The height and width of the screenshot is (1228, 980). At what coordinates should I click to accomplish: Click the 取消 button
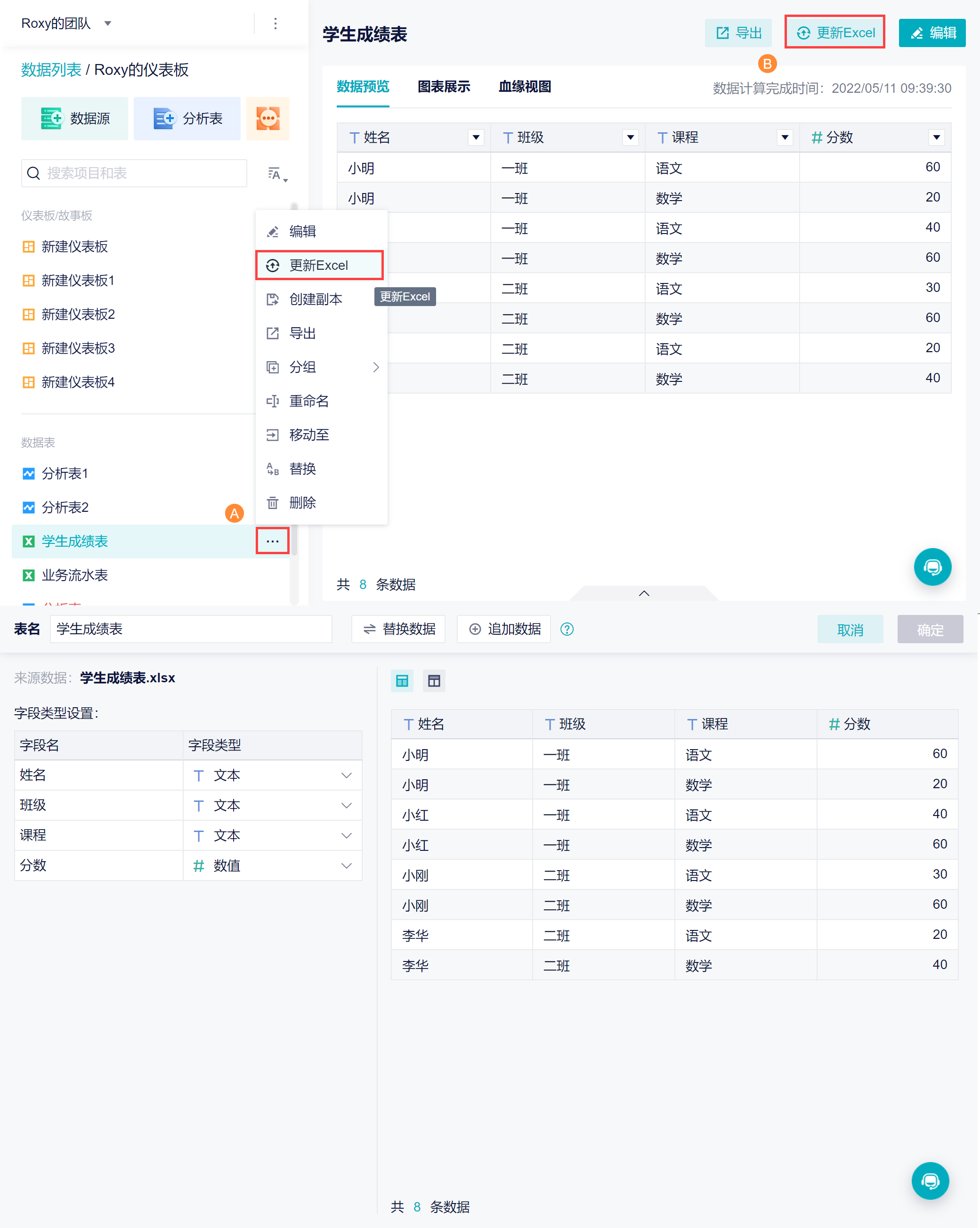(x=850, y=630)
